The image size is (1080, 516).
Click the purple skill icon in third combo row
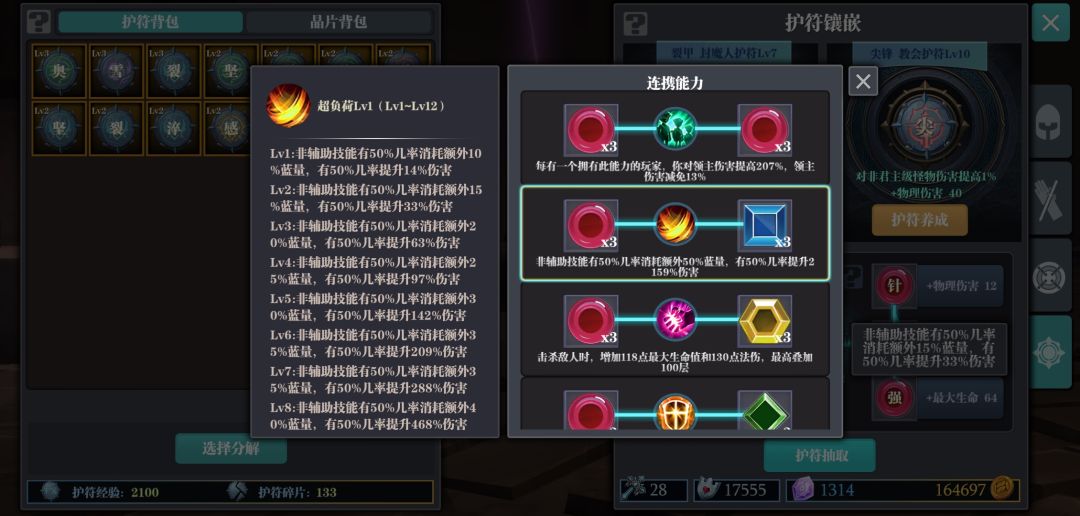(675, 320)
